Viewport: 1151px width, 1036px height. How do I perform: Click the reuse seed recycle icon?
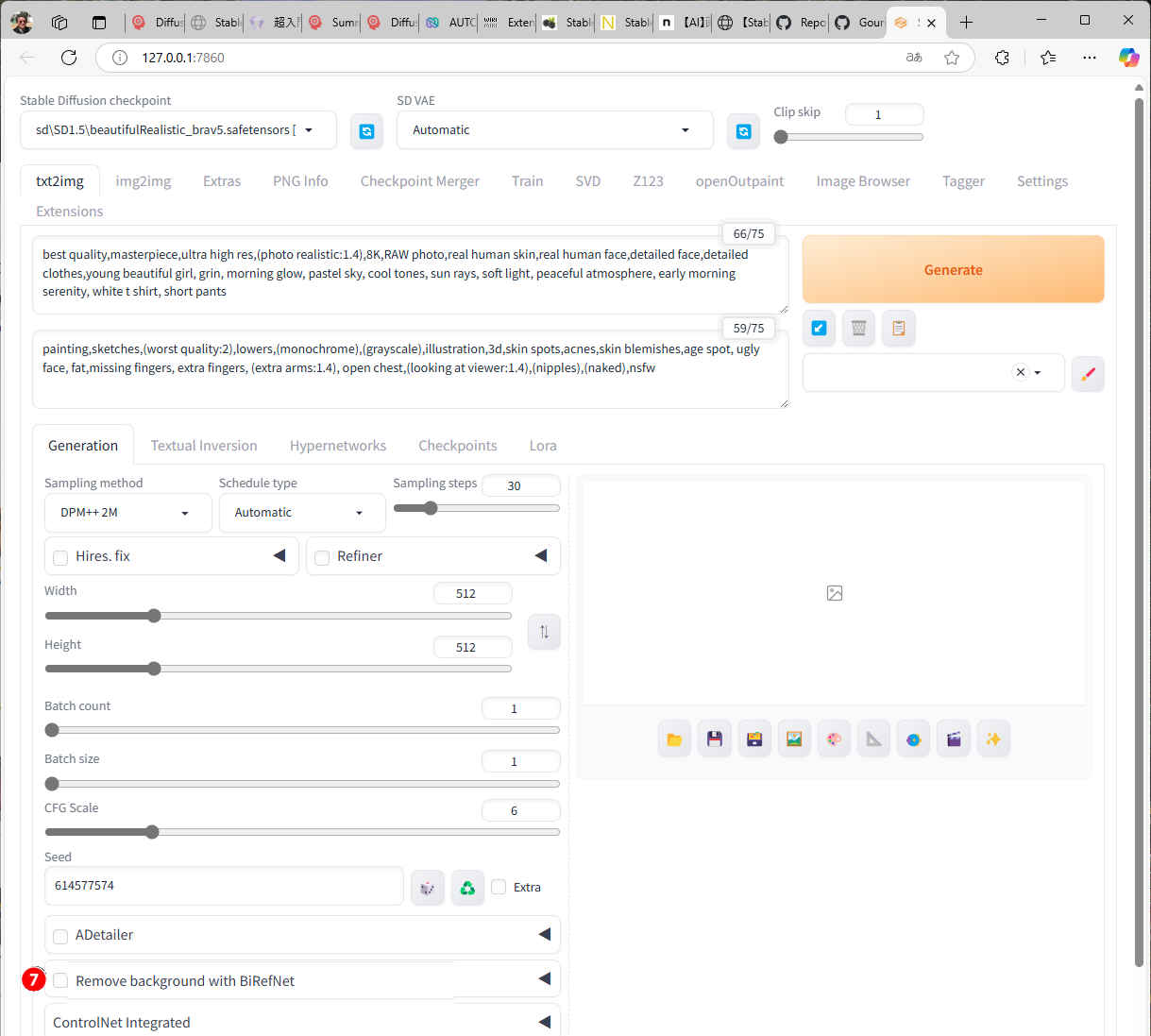pos(467,888)
